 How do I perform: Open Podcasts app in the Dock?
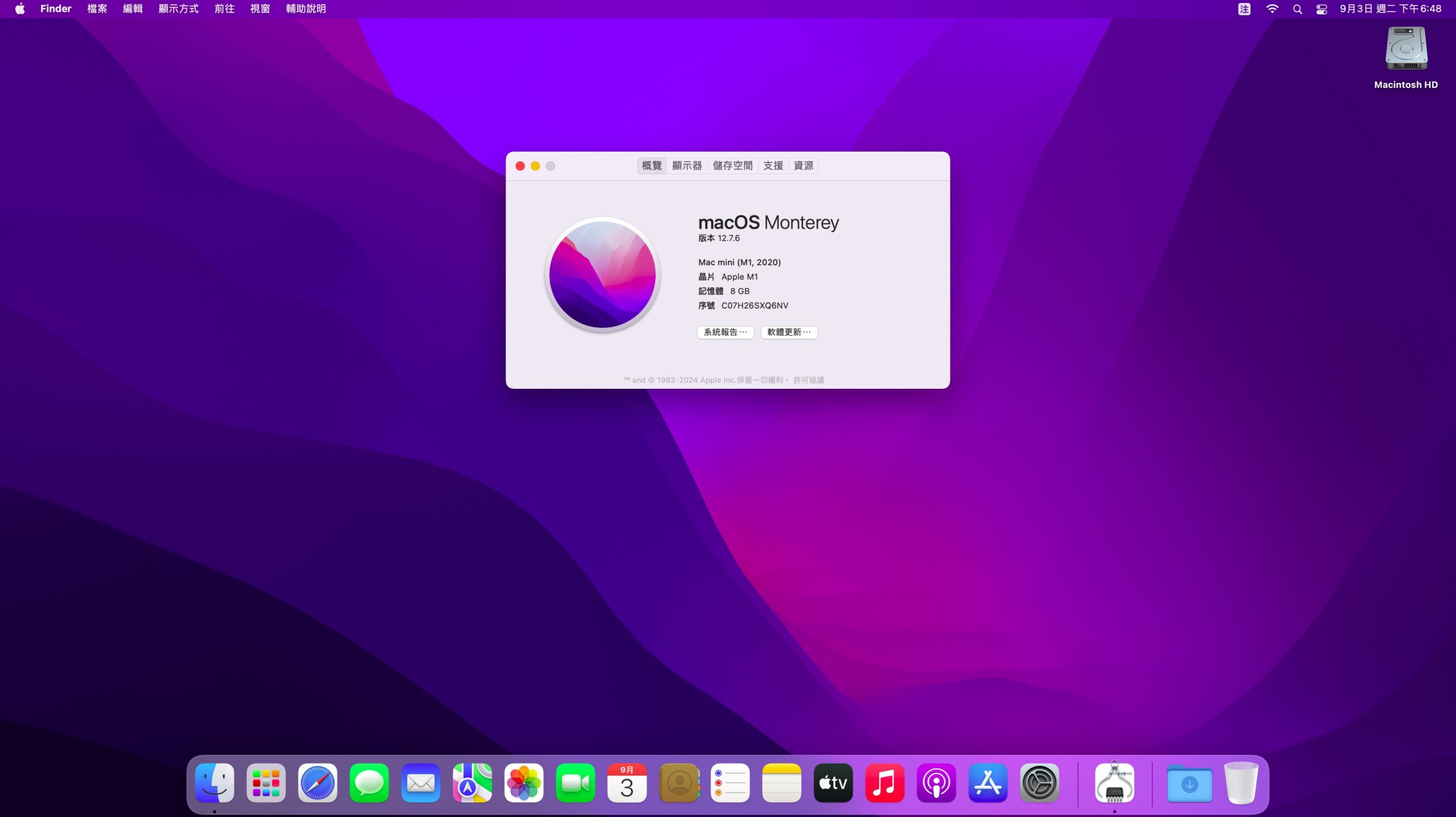click(x=936, y=783)
